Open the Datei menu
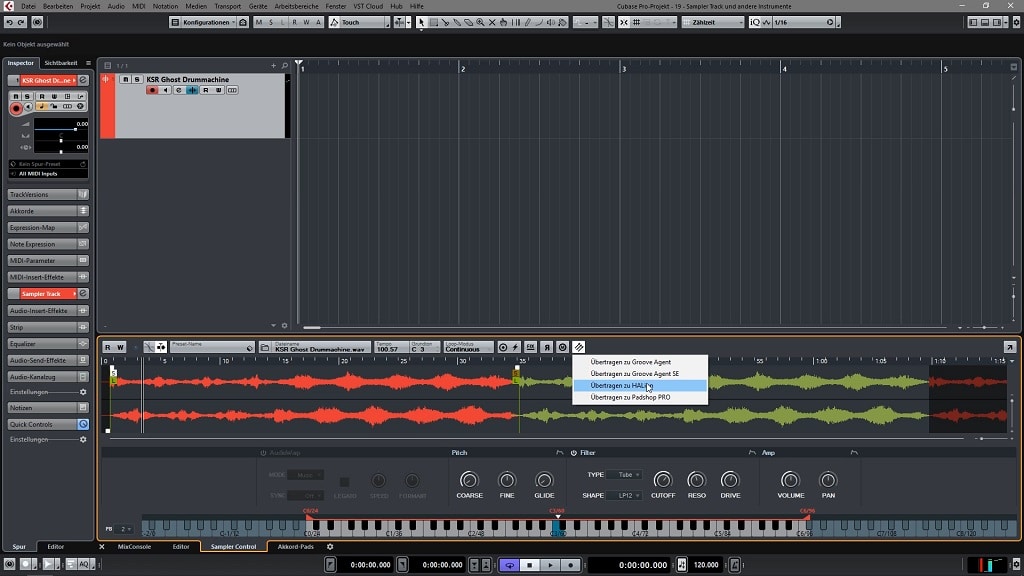This screenshot has width=1024, height=576. click(28, 7)
